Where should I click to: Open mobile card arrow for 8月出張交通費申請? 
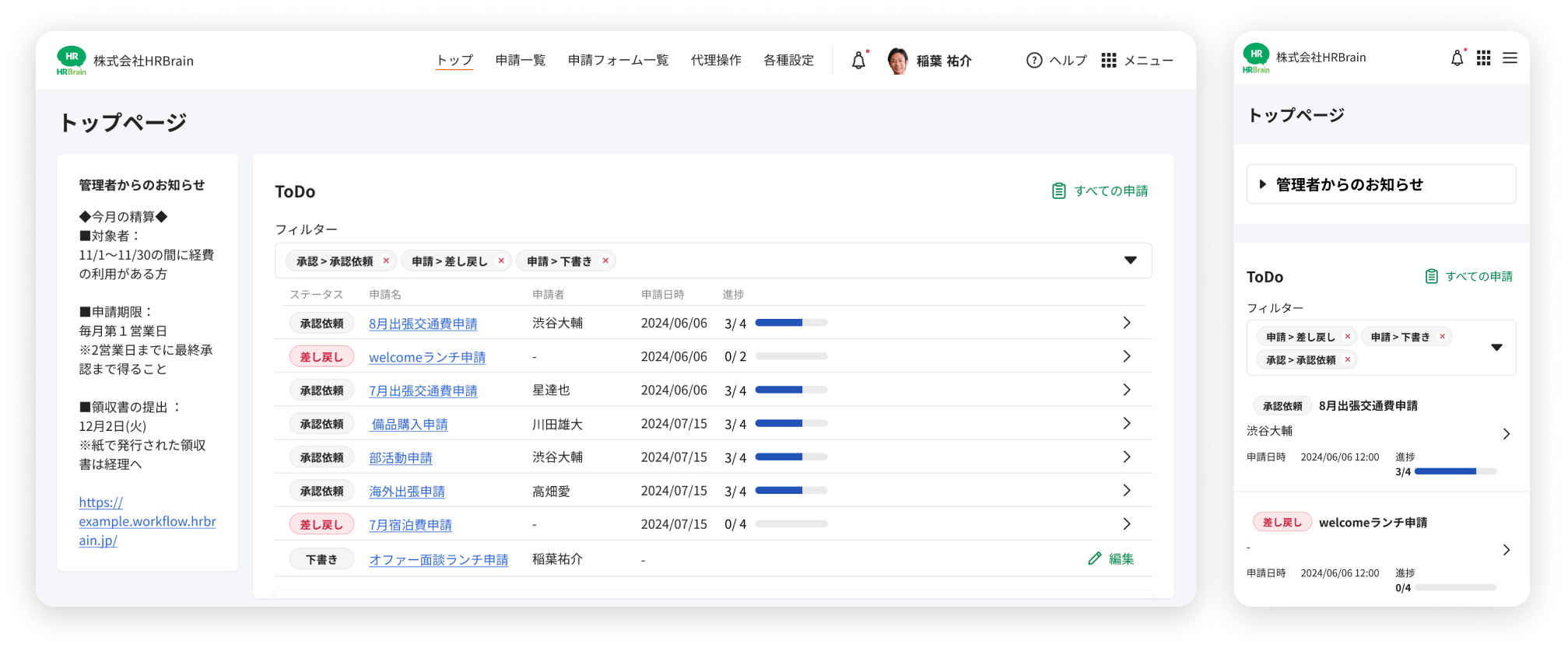click(1507, 434)
